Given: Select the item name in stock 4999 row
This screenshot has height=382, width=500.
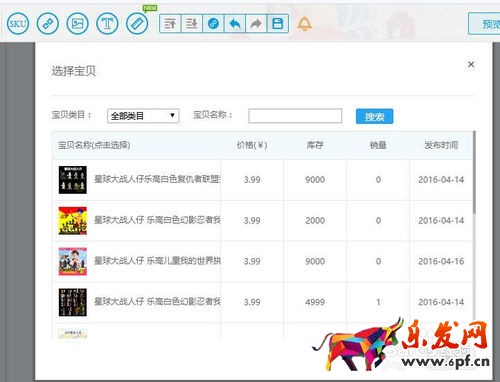Looking at the screenshot, I should (x=157, y=302).
